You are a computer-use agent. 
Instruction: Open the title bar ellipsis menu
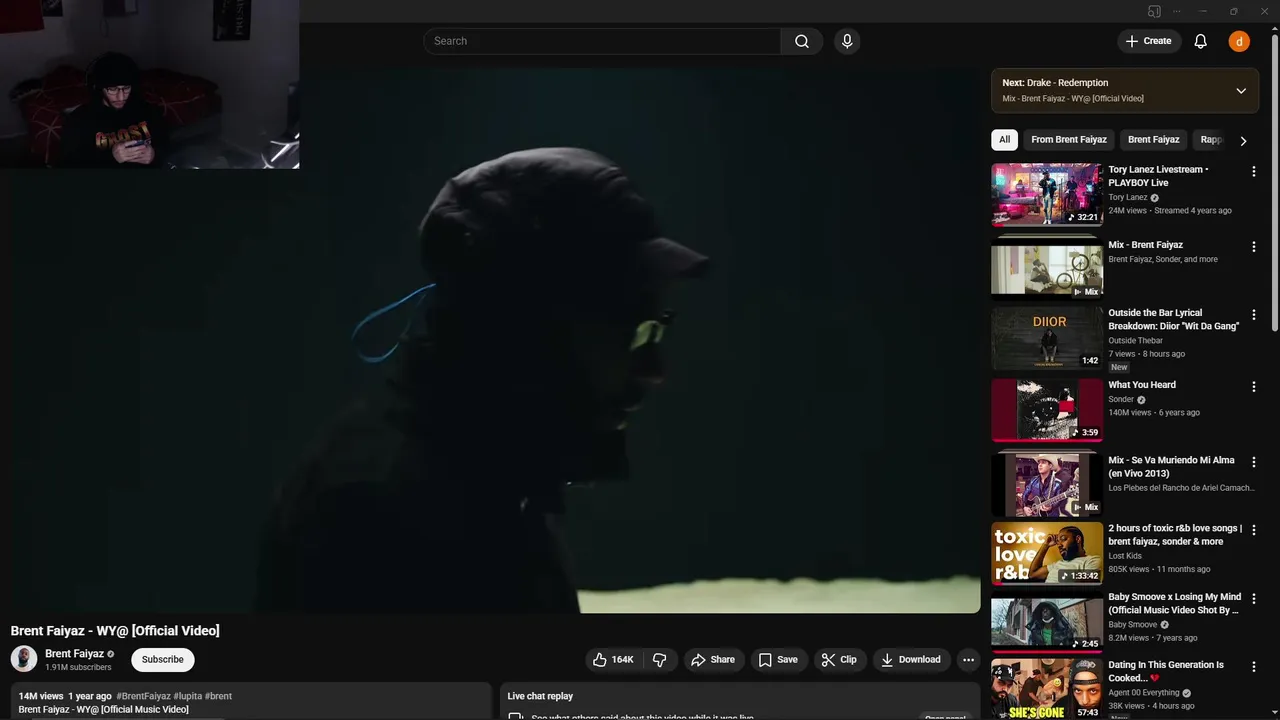[1176, 11]
